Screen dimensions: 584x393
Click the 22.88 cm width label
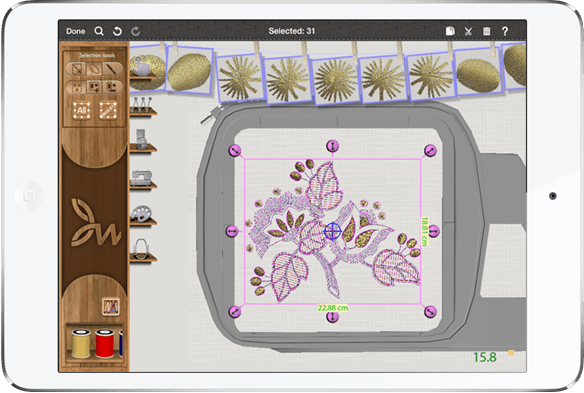(x=333, y=308)
